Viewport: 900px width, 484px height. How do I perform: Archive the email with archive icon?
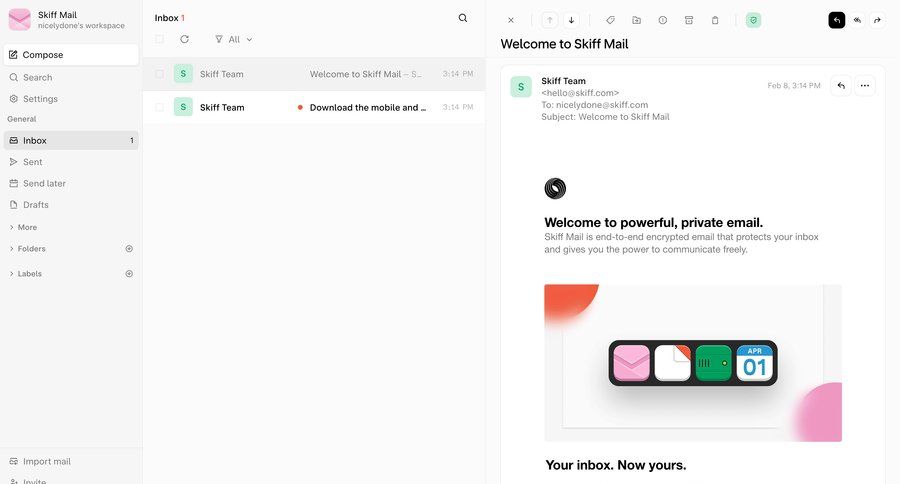tap(689, 20)
